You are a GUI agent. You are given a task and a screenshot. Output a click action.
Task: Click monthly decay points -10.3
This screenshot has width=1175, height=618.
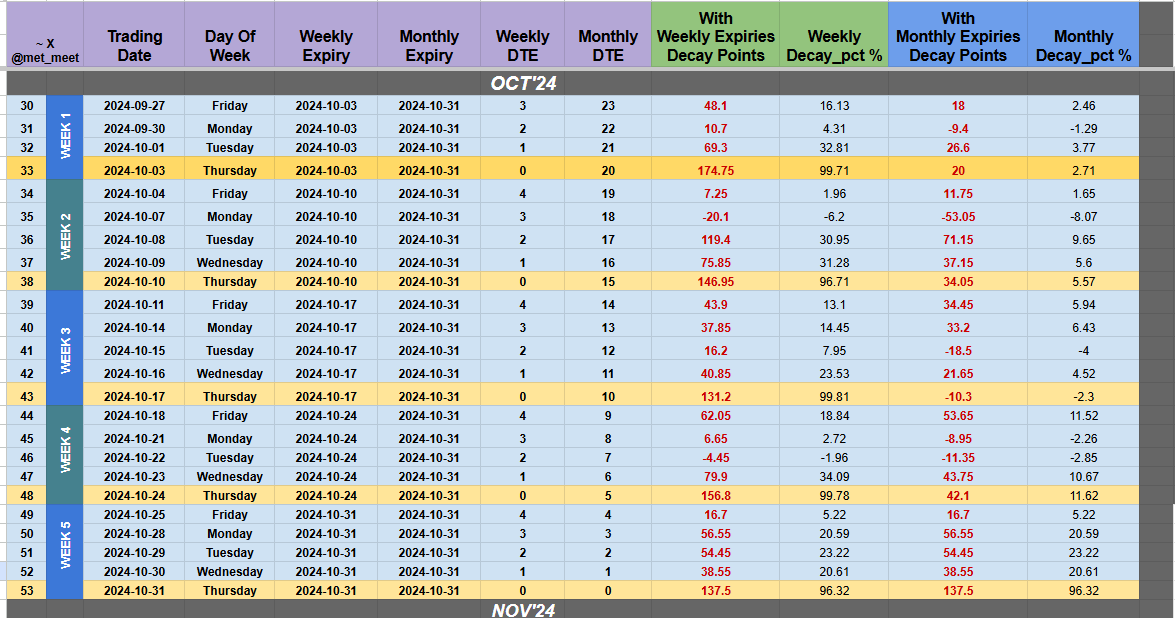click(x=958, y=396)
